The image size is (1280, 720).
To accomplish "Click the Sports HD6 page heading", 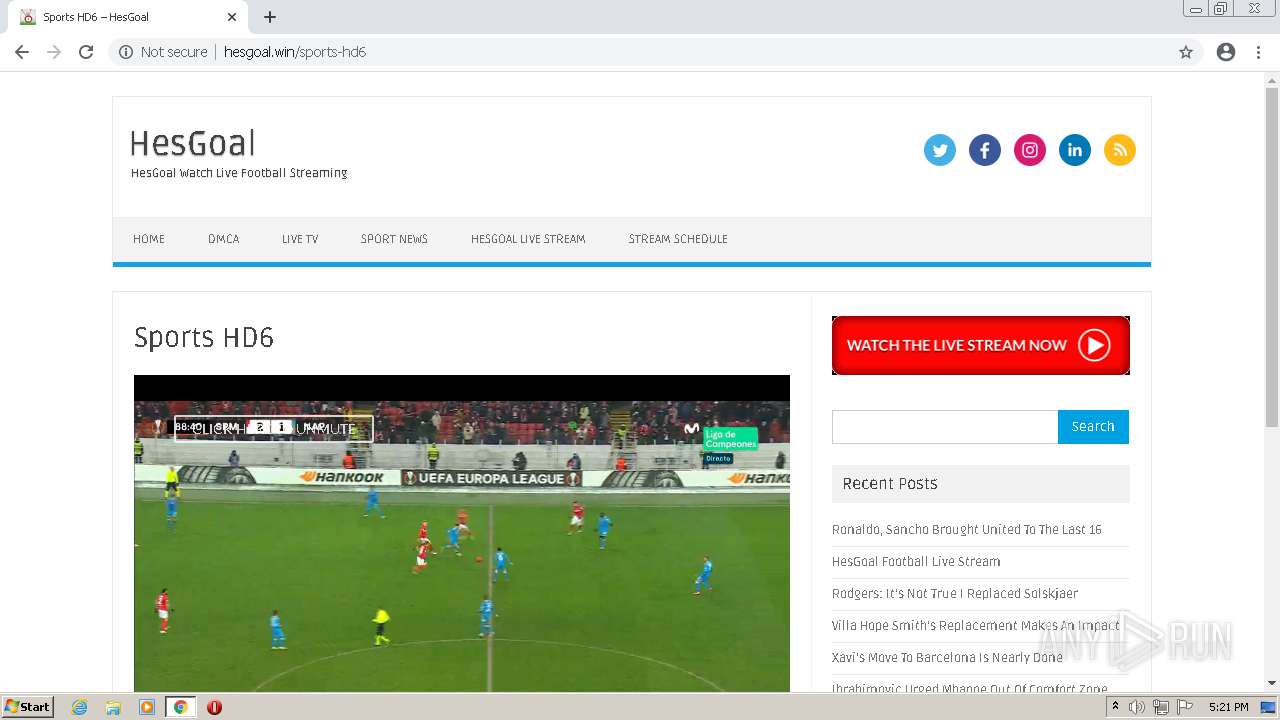I will tap(204, 338).
